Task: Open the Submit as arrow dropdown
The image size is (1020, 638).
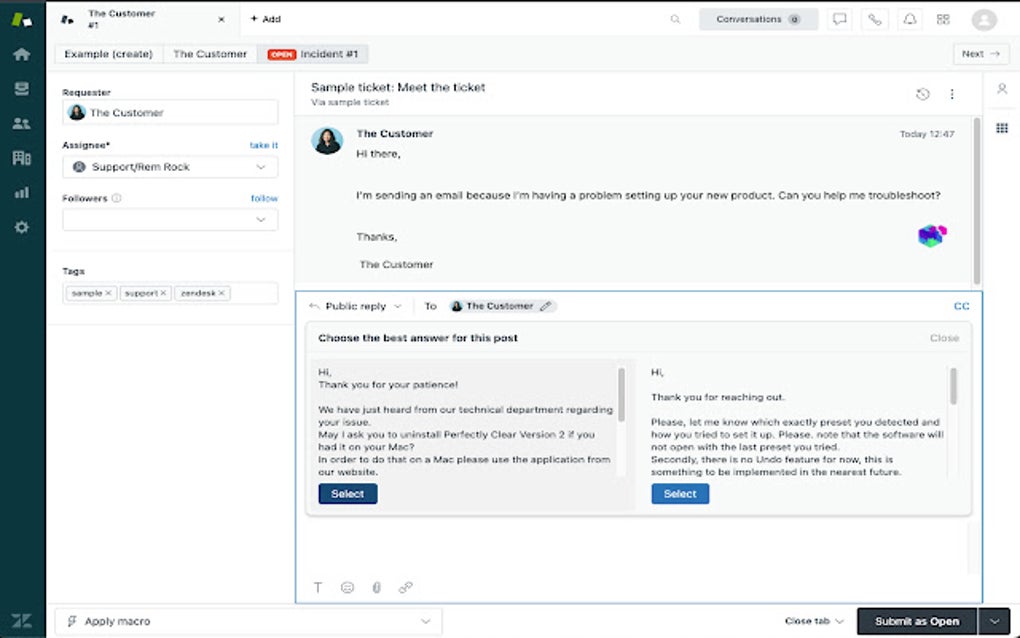Action: (x=995, y=621)
